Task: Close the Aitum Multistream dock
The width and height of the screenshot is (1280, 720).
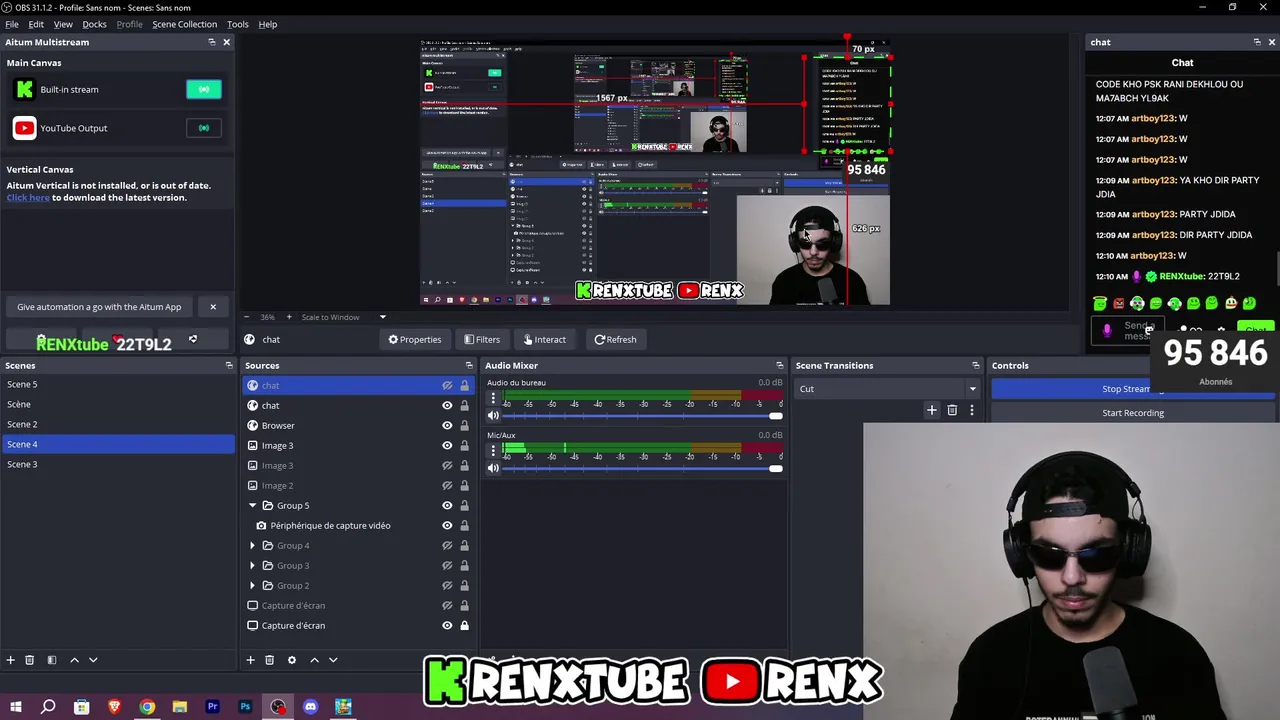Action: [226, 42]
